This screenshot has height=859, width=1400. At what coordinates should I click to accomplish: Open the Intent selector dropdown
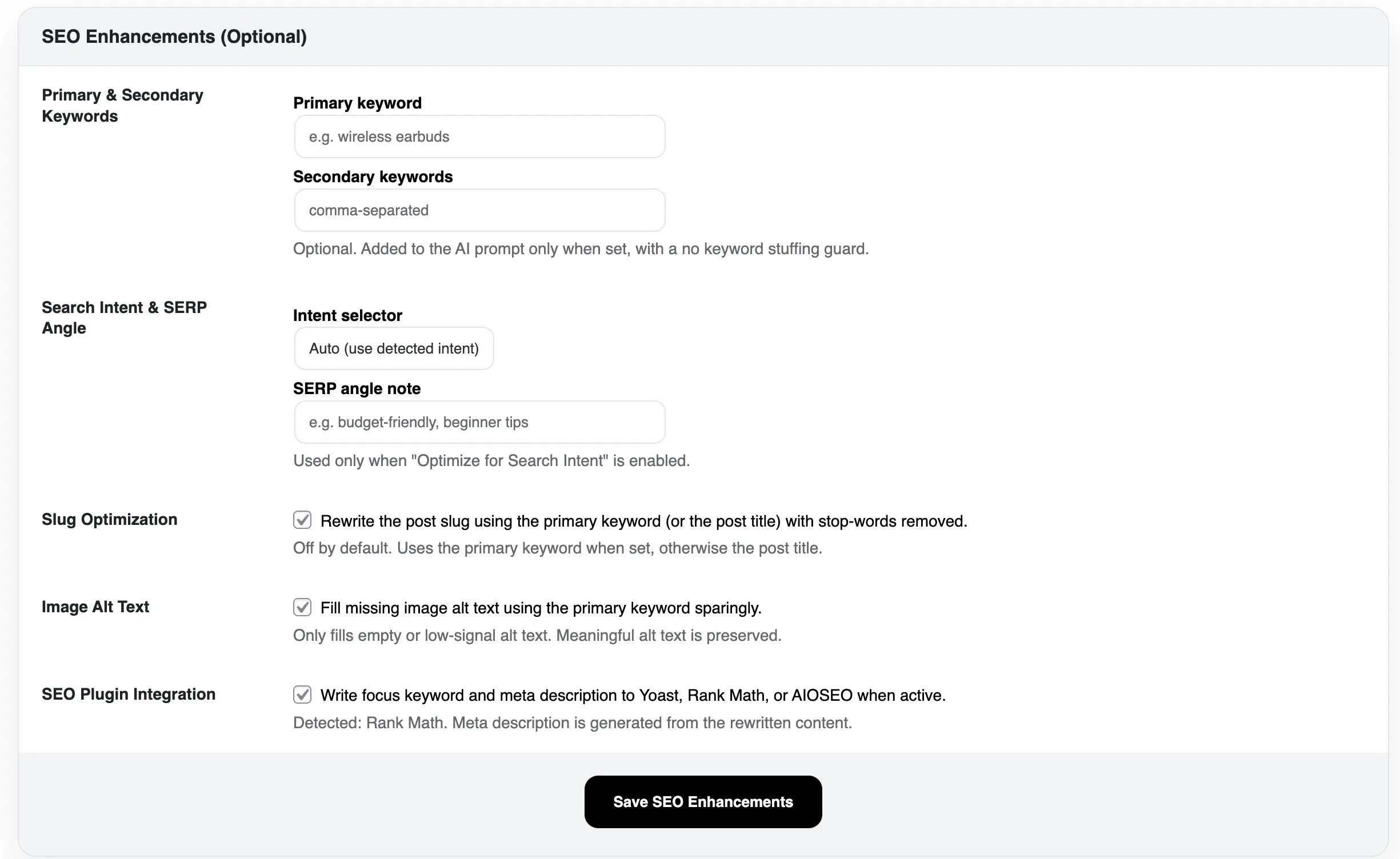(x=394, y=348)
